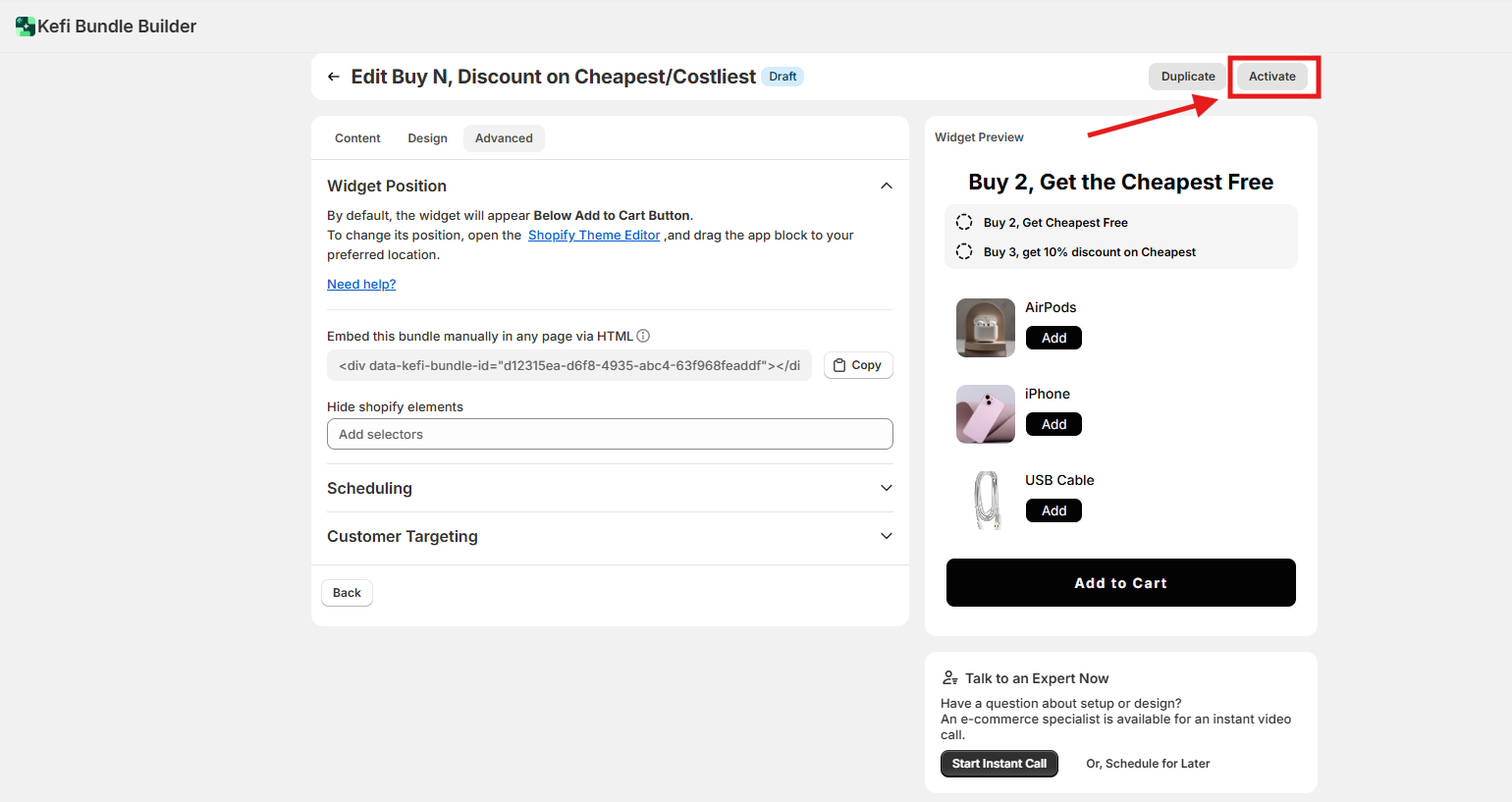Select Buy 2, Get Cheapest Free option
This screenshot has height=802, width=1512.
[x=964, y=223]
